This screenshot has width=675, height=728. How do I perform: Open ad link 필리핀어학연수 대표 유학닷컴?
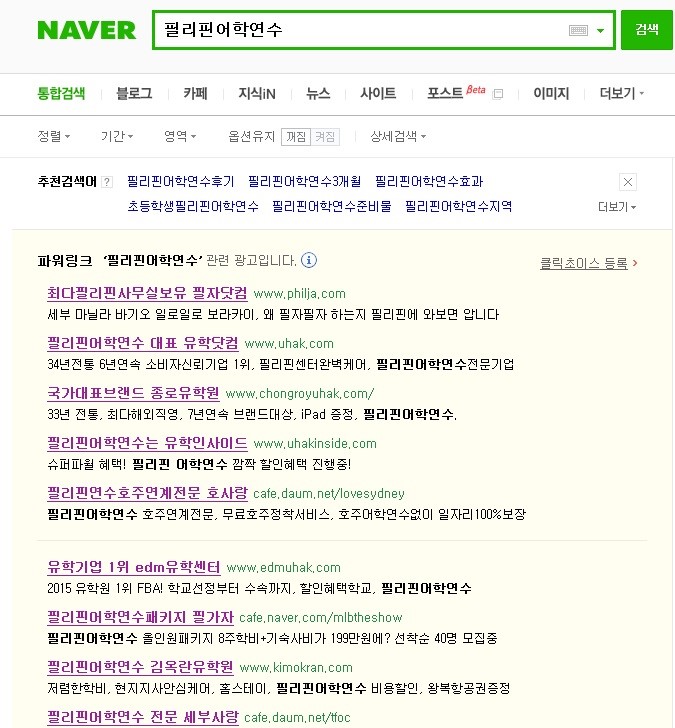143,343
